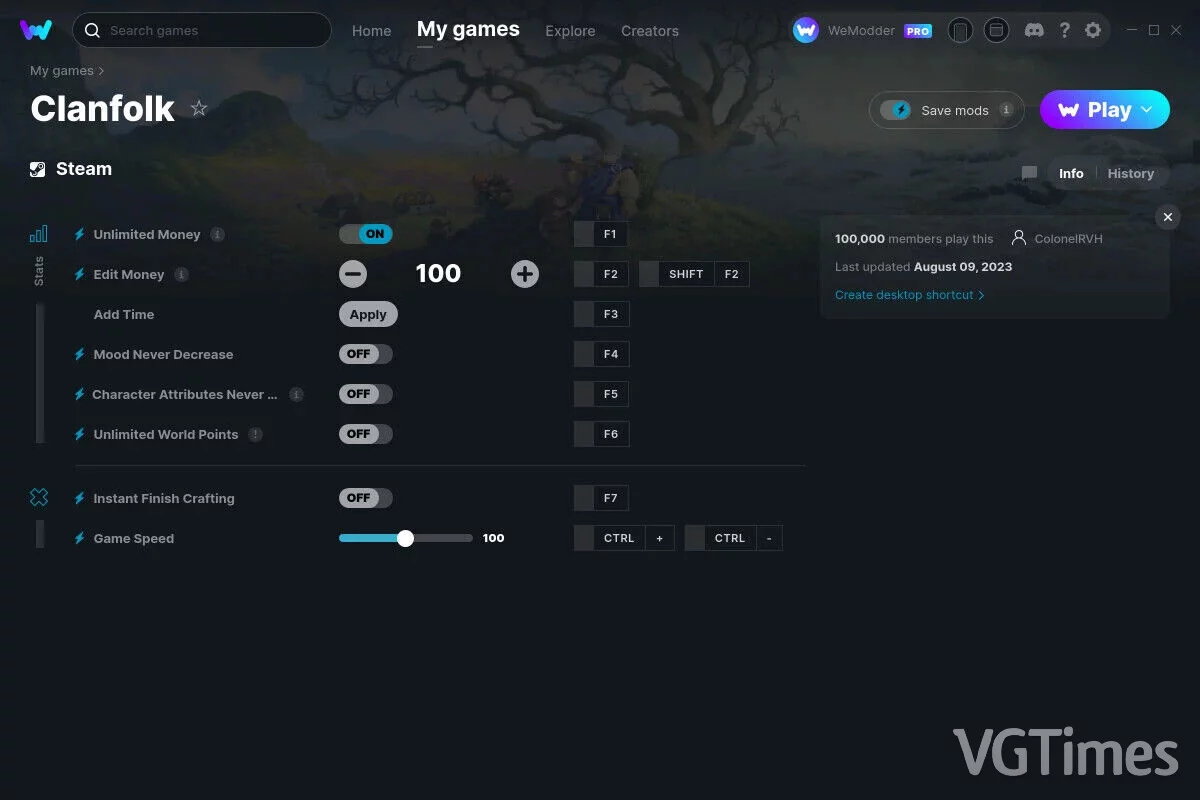Adjust the Game Speed slider handle
Viewport: 1200px width, 800px height.
click(405, 538)
